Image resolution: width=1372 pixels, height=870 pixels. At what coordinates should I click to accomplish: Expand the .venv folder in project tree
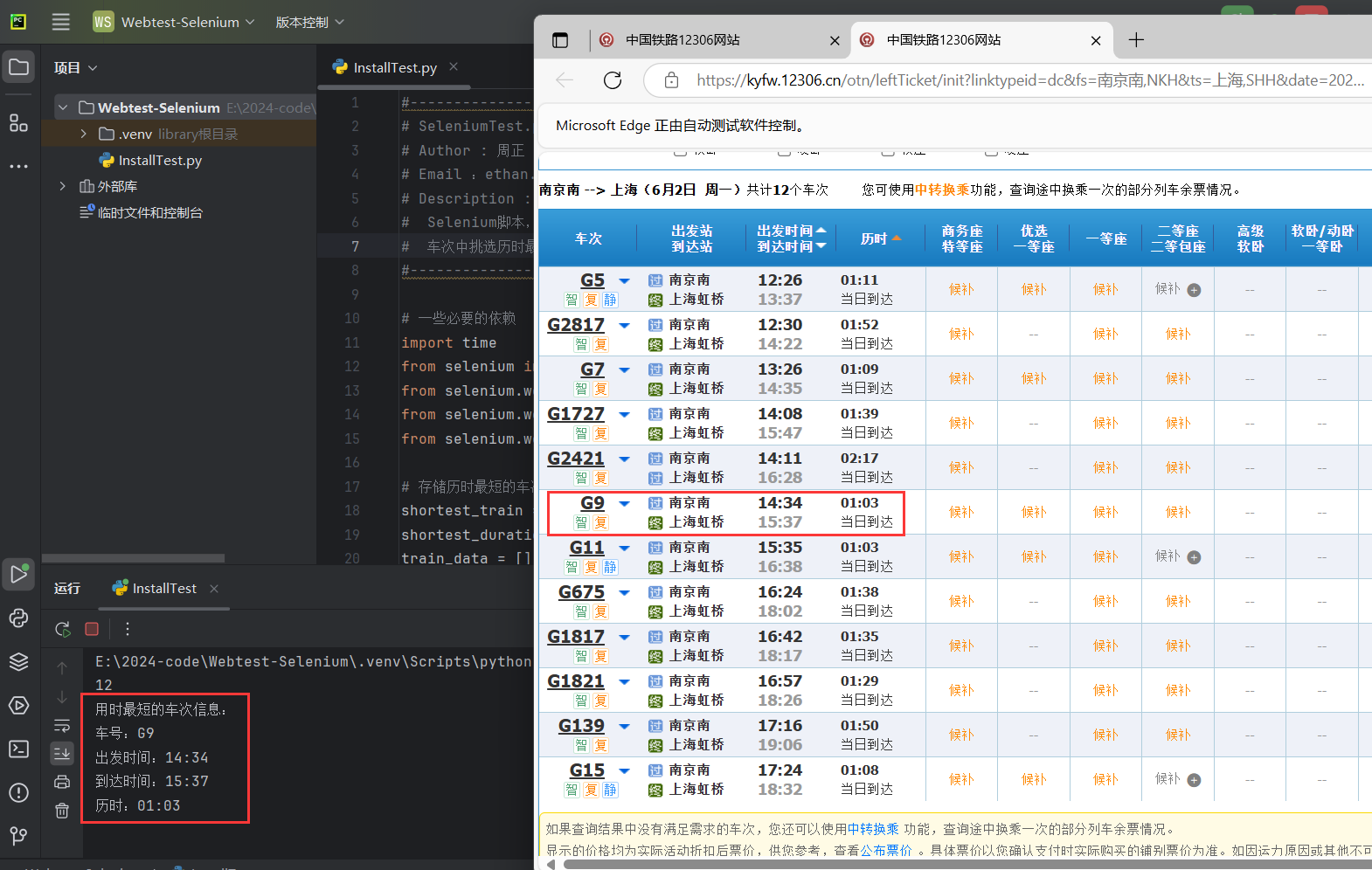pos(83,134)
